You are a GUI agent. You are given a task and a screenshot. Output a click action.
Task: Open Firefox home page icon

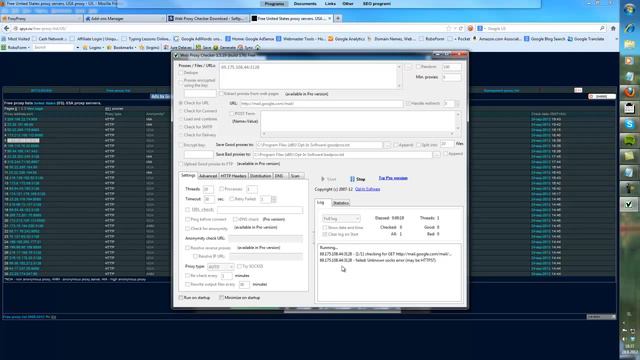pos(613,29)
